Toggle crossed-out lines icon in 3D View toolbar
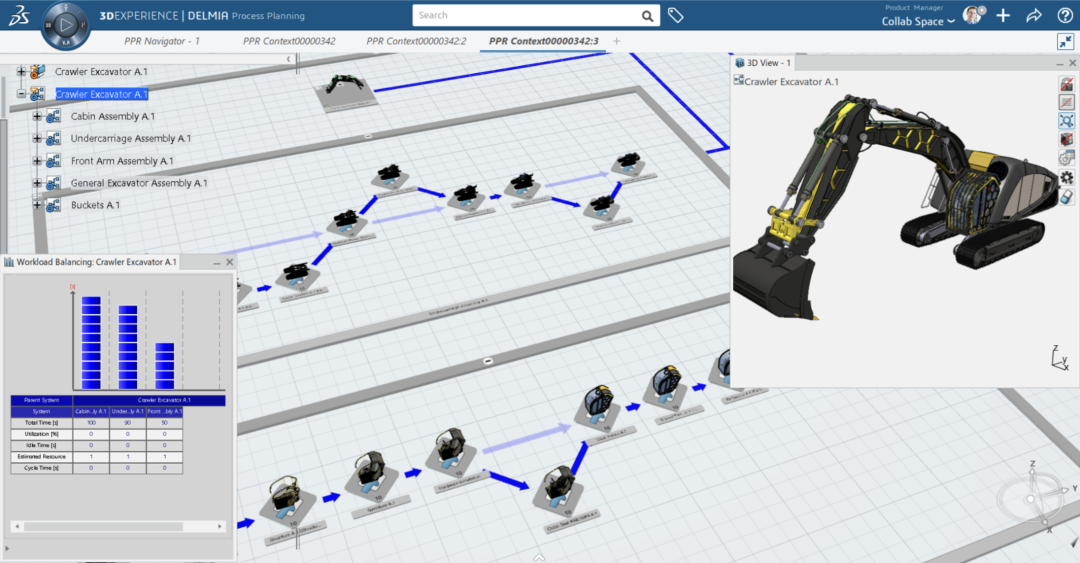The height and width of the screenshot is (563, 1080). [x=1067, y=102]
